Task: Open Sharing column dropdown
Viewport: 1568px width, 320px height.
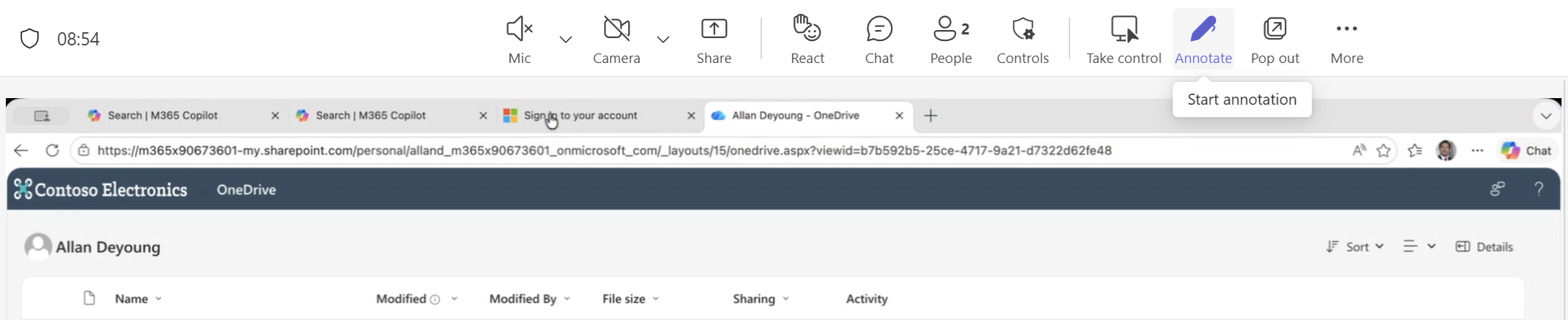Action: (786, 299)
